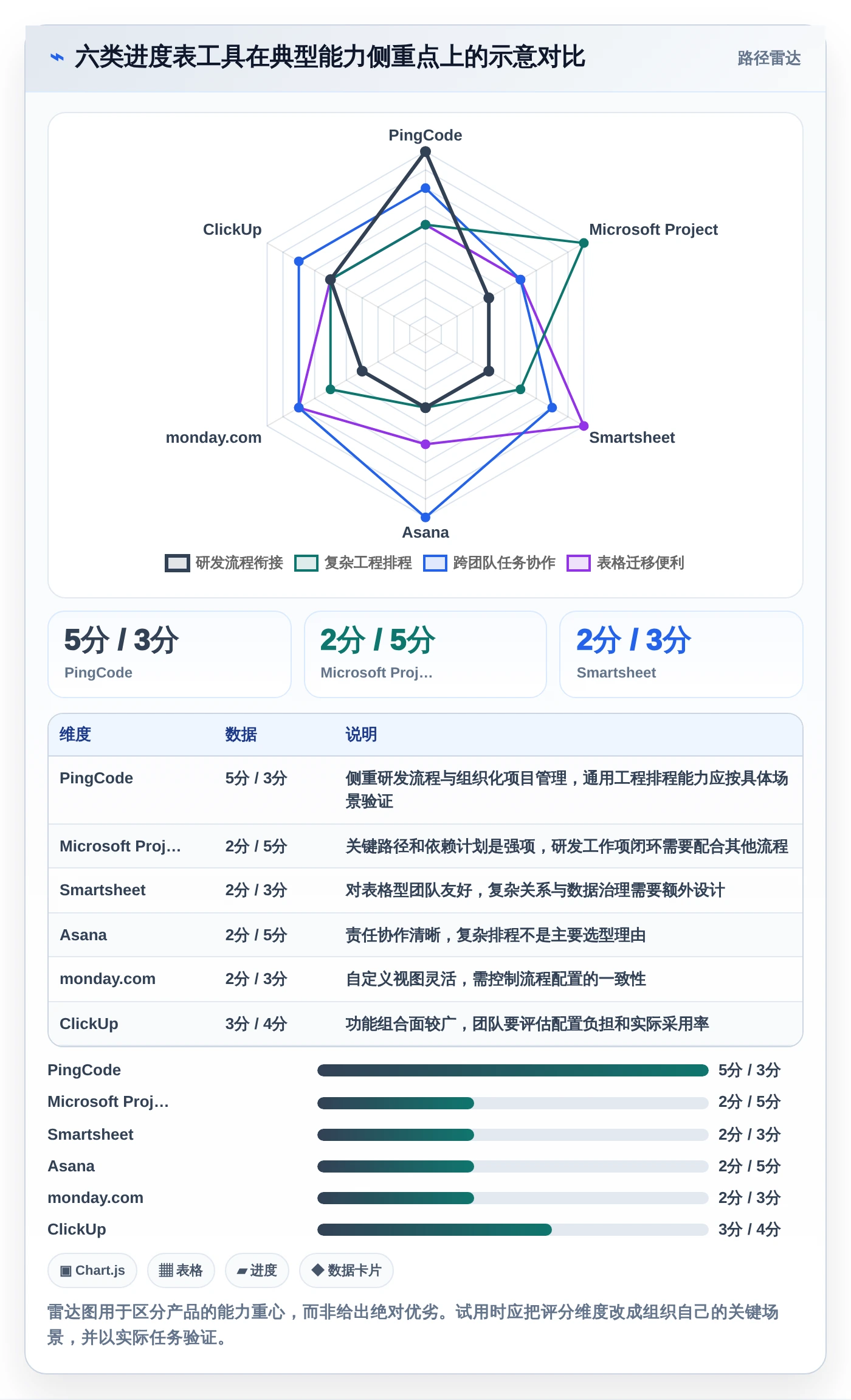The height and width of the screenshot is (1400, 851).
Task: Click the 路径雷达 label in the header
Action: tap(769, 58)
